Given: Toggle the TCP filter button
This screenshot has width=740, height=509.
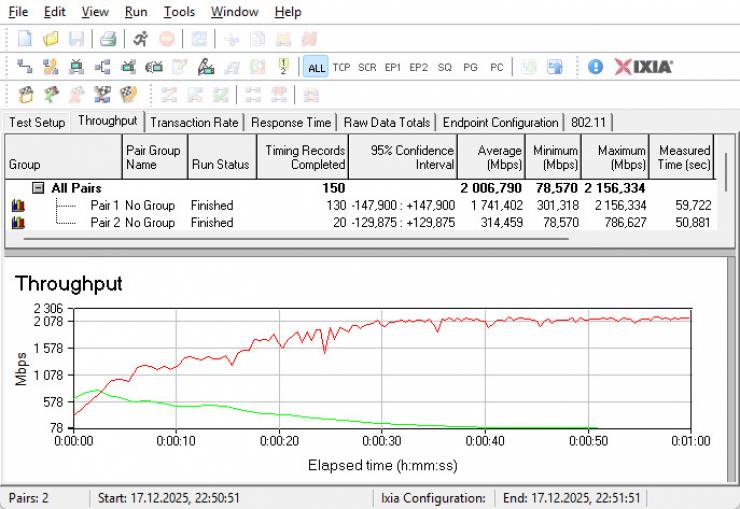Looking at the screenshot, I should 341,67.
